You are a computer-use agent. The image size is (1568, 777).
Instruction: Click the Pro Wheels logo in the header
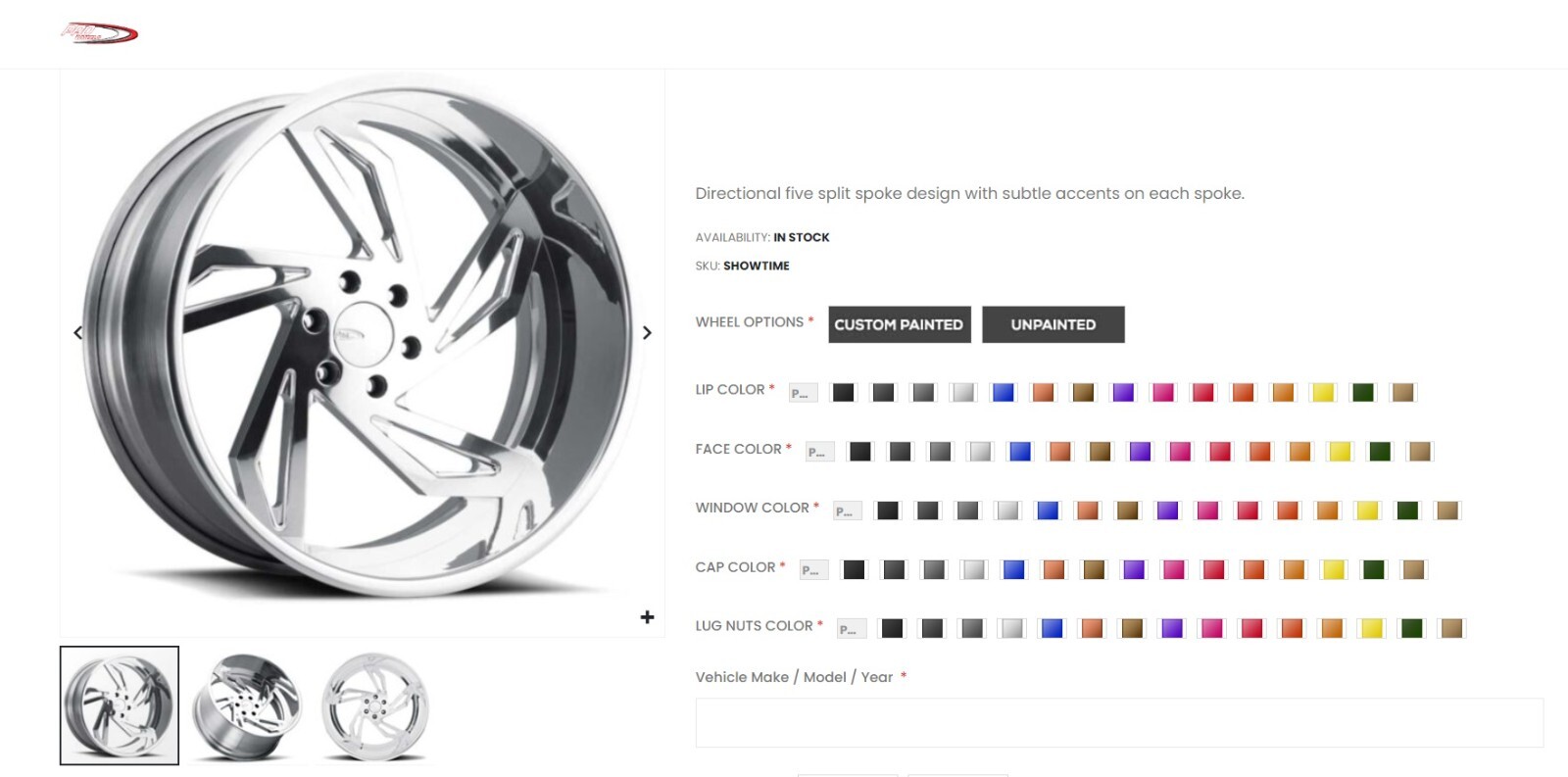[101, 31]
